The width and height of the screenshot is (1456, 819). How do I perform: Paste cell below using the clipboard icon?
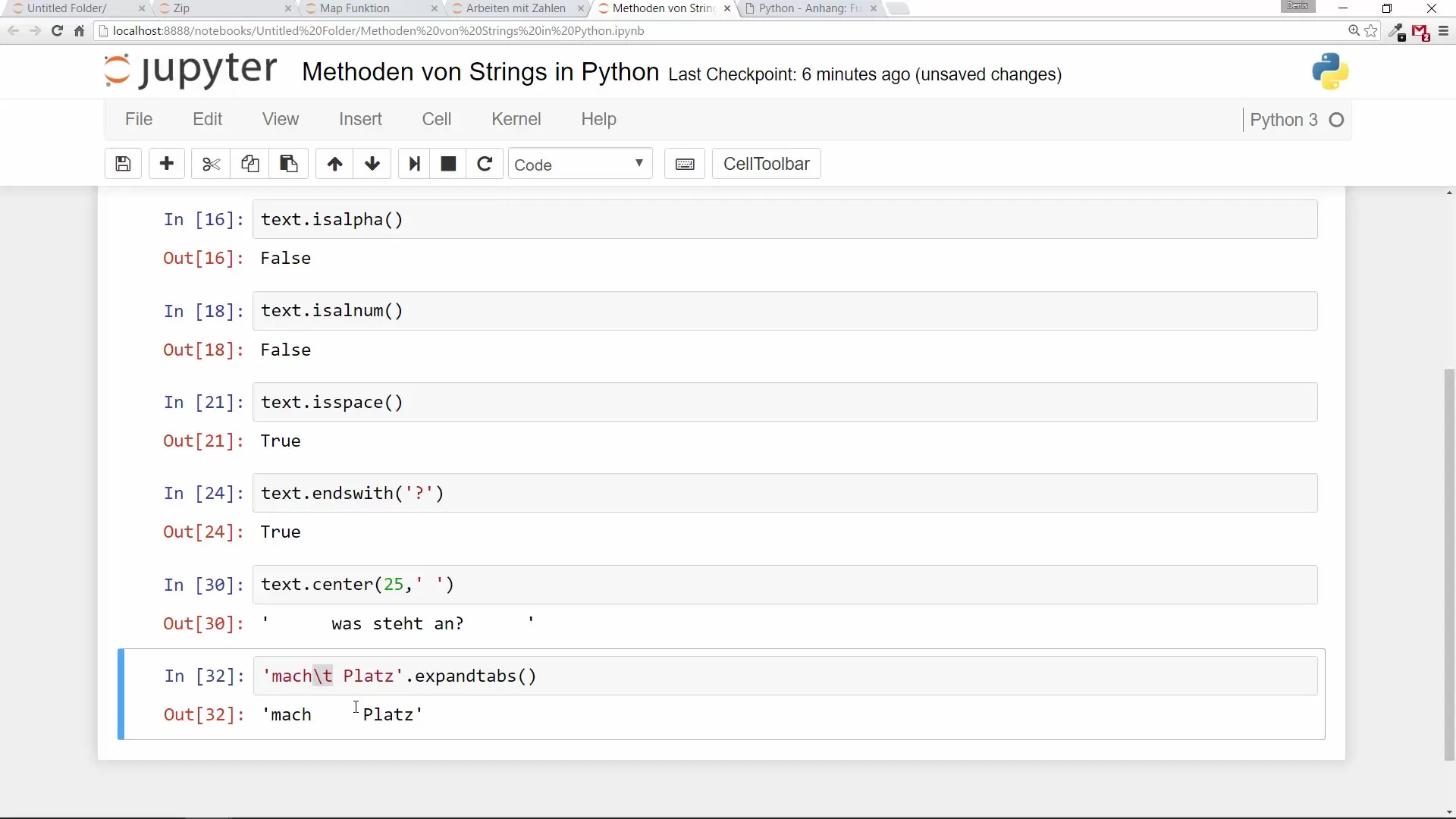(289, 164)
